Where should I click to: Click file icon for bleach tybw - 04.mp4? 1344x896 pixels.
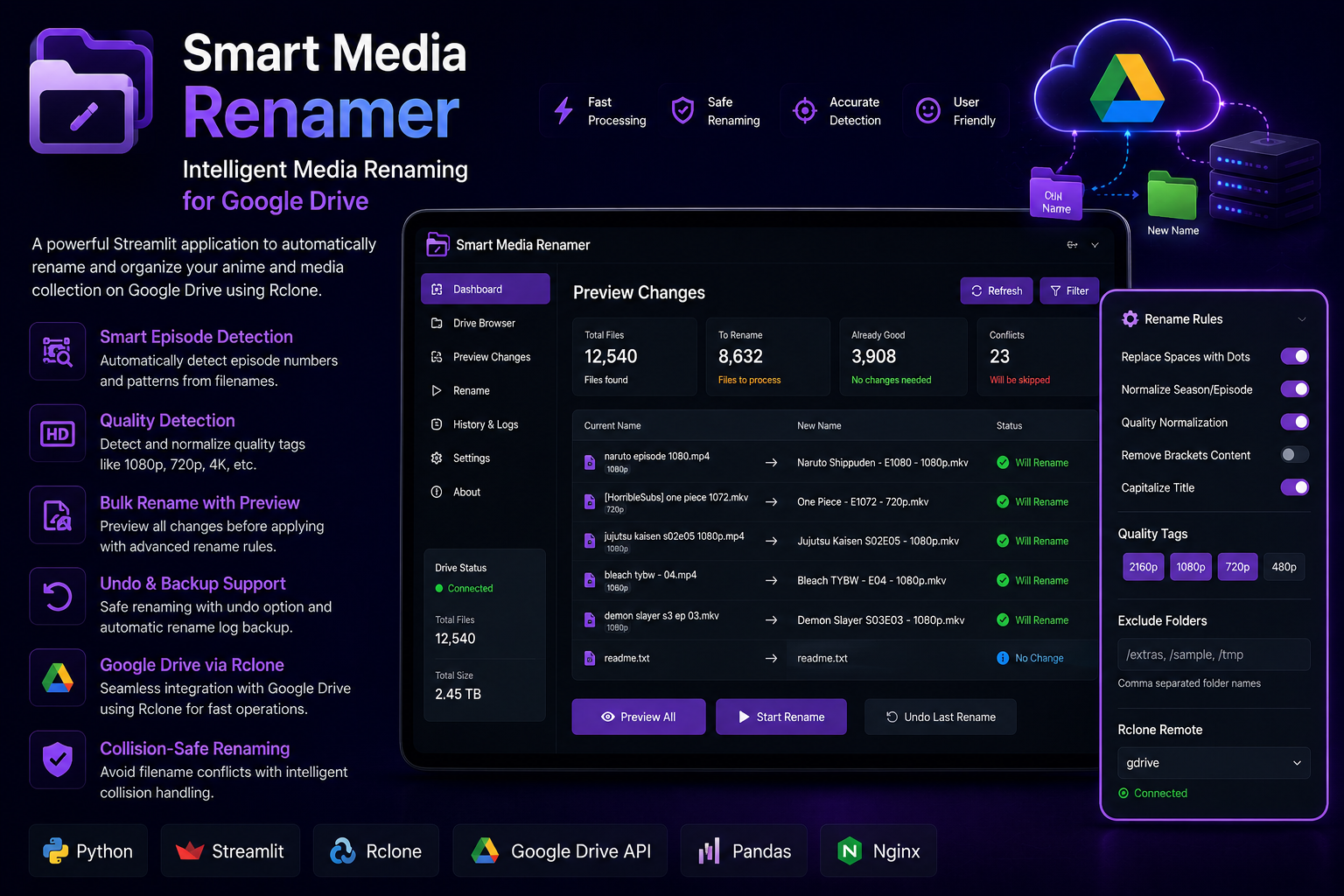(590, 580)
